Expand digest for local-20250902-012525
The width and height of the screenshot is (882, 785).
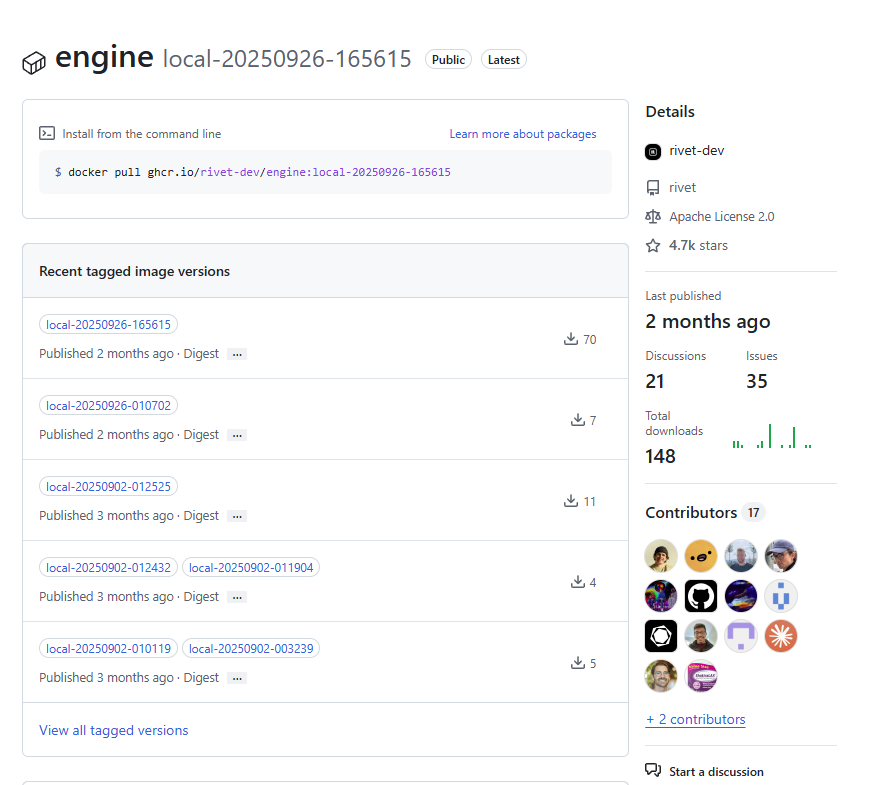point(237,516)
